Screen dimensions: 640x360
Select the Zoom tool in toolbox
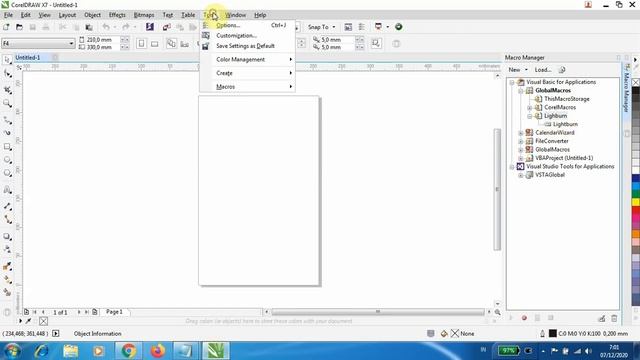(7, 103)
